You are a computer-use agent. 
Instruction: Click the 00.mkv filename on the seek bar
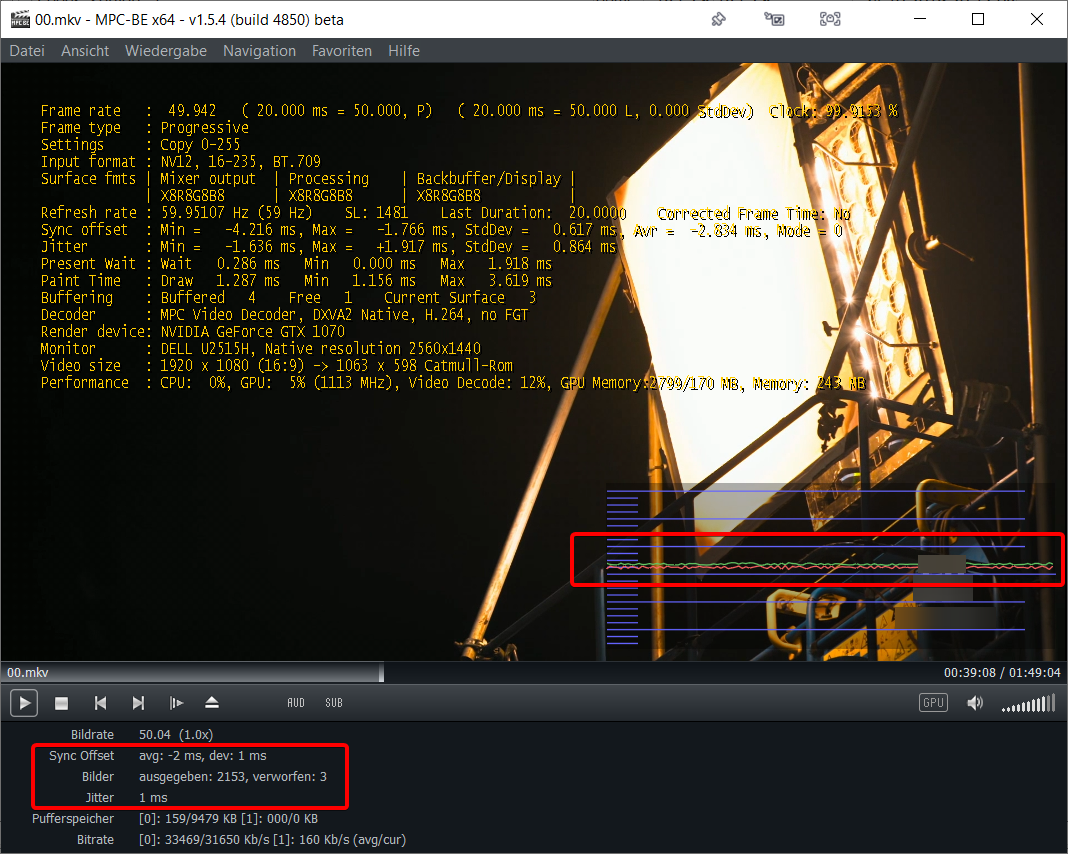[x=28, y=673]
